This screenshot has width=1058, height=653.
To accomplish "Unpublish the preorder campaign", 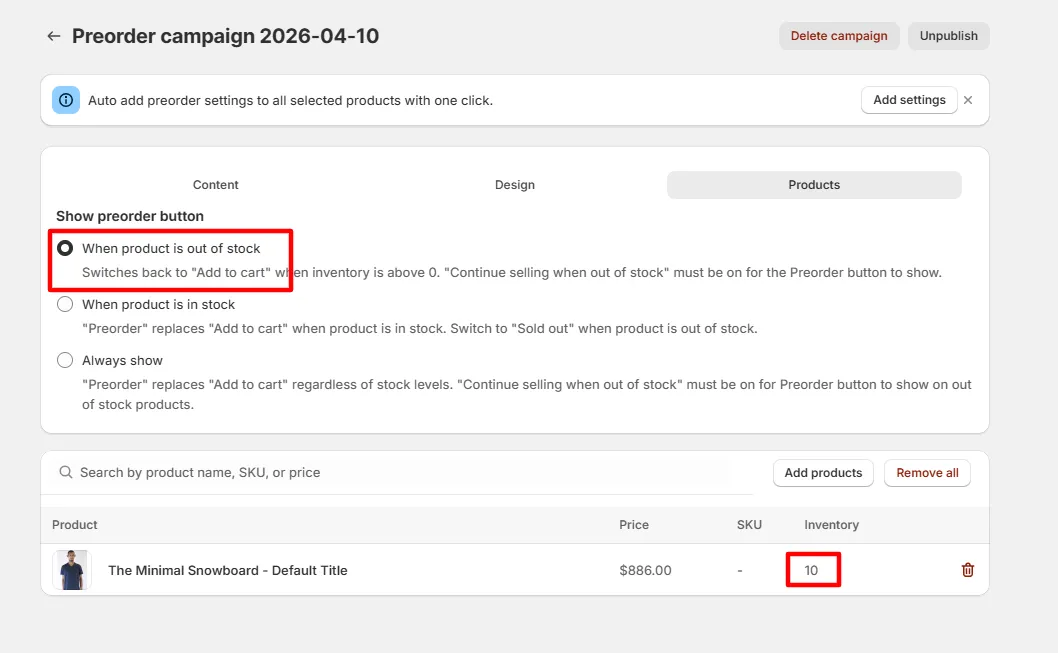I will pos(948,36).
